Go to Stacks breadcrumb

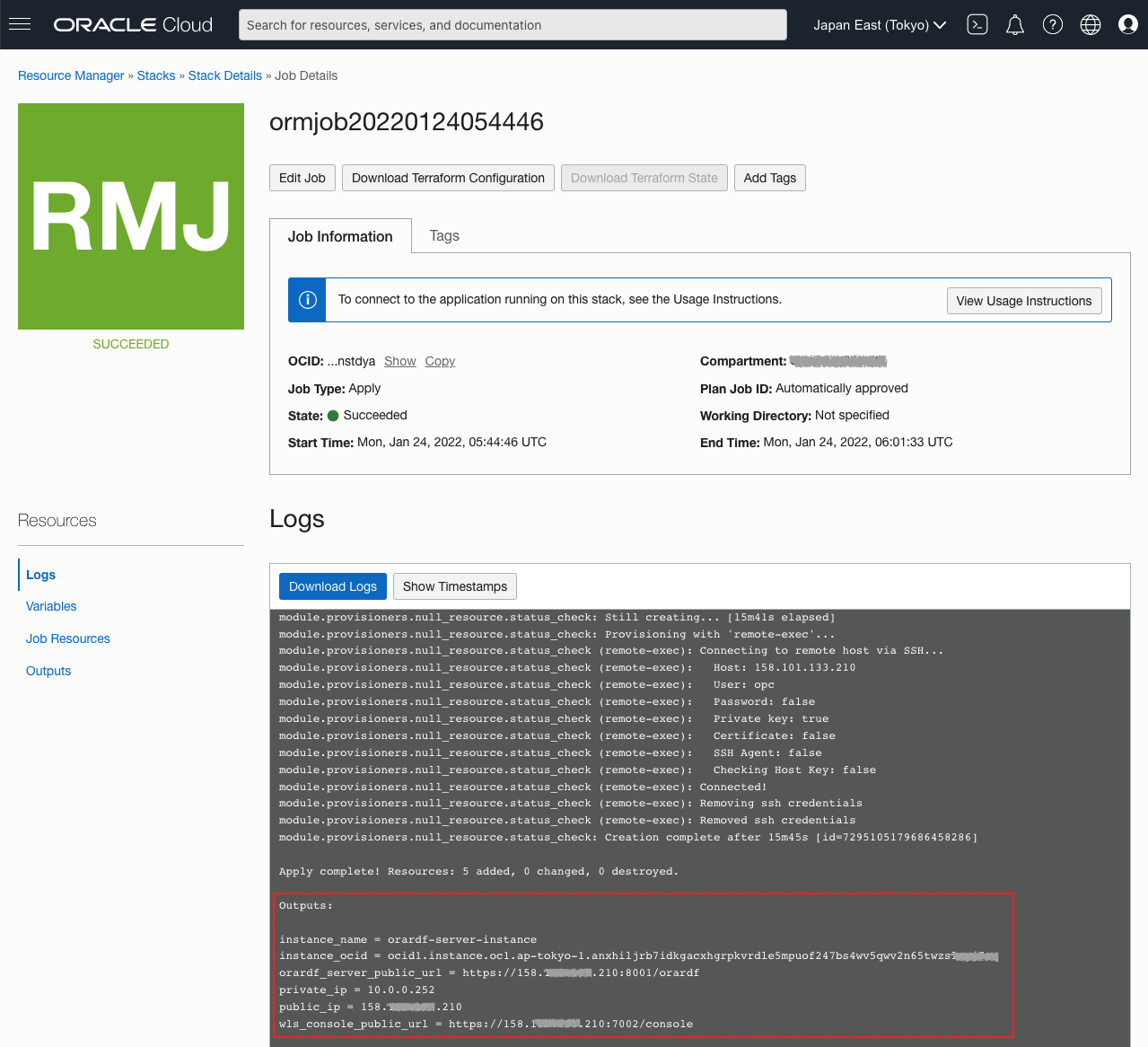pos(156,75)
